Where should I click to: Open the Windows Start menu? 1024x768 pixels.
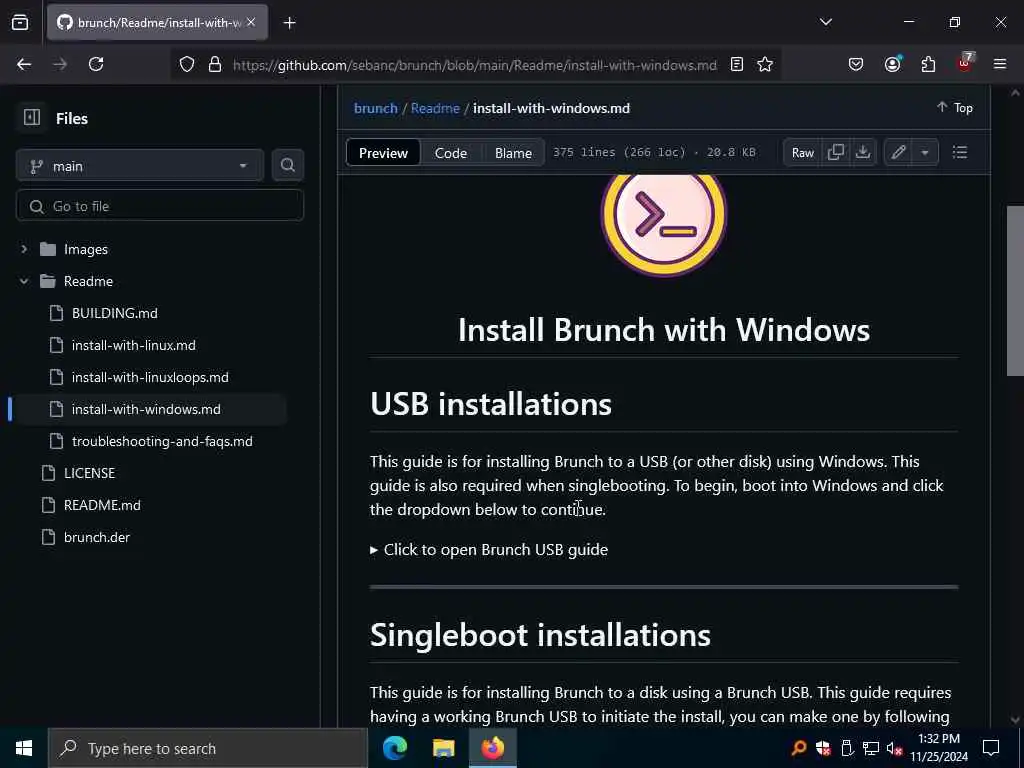click(24, 748)
